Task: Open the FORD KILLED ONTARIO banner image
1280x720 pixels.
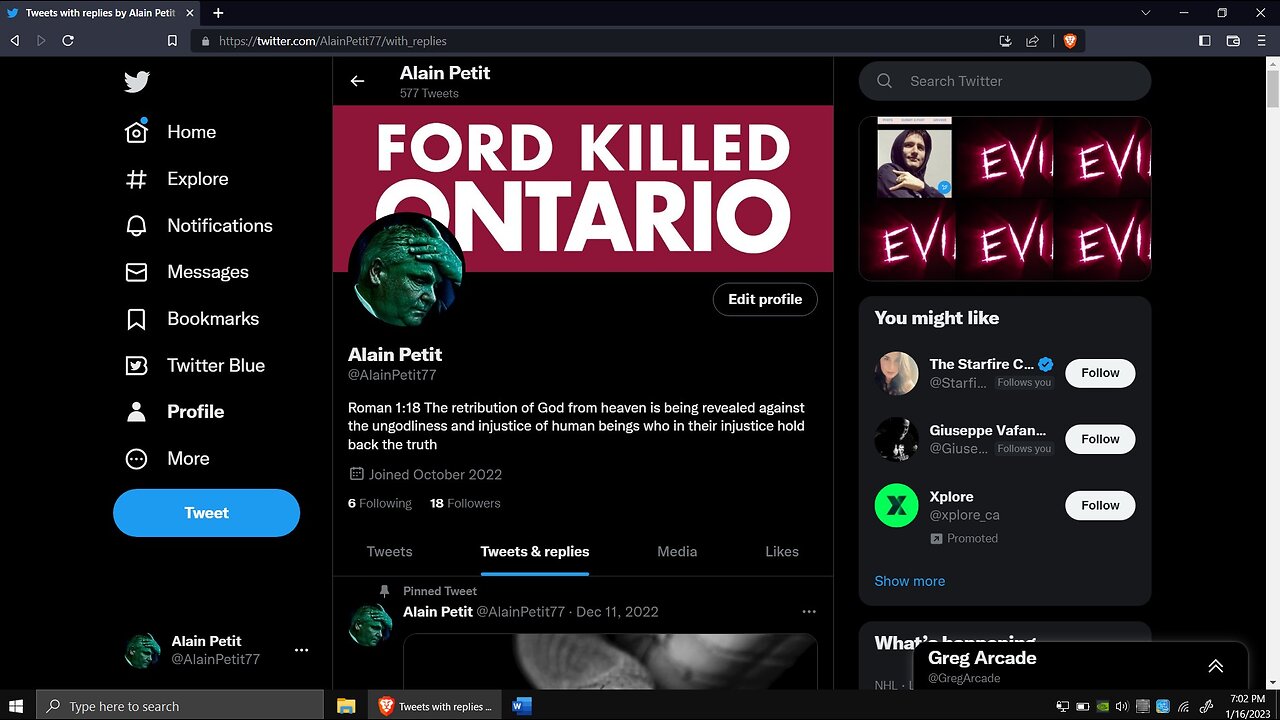Action: pyautogui.click(x=583, y=189)
